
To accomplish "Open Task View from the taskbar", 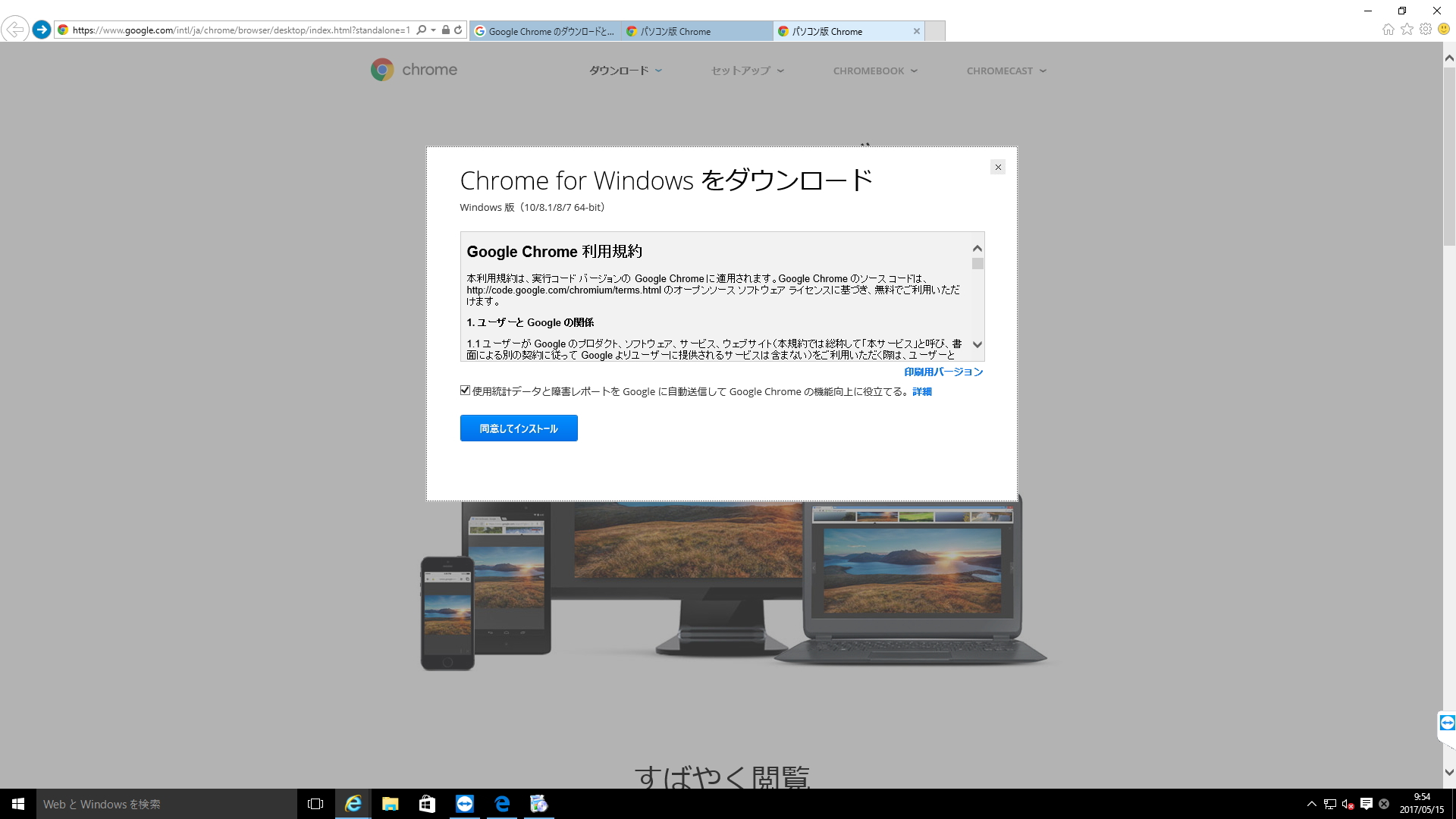I will pyautogui.click(x=315, y=804).
